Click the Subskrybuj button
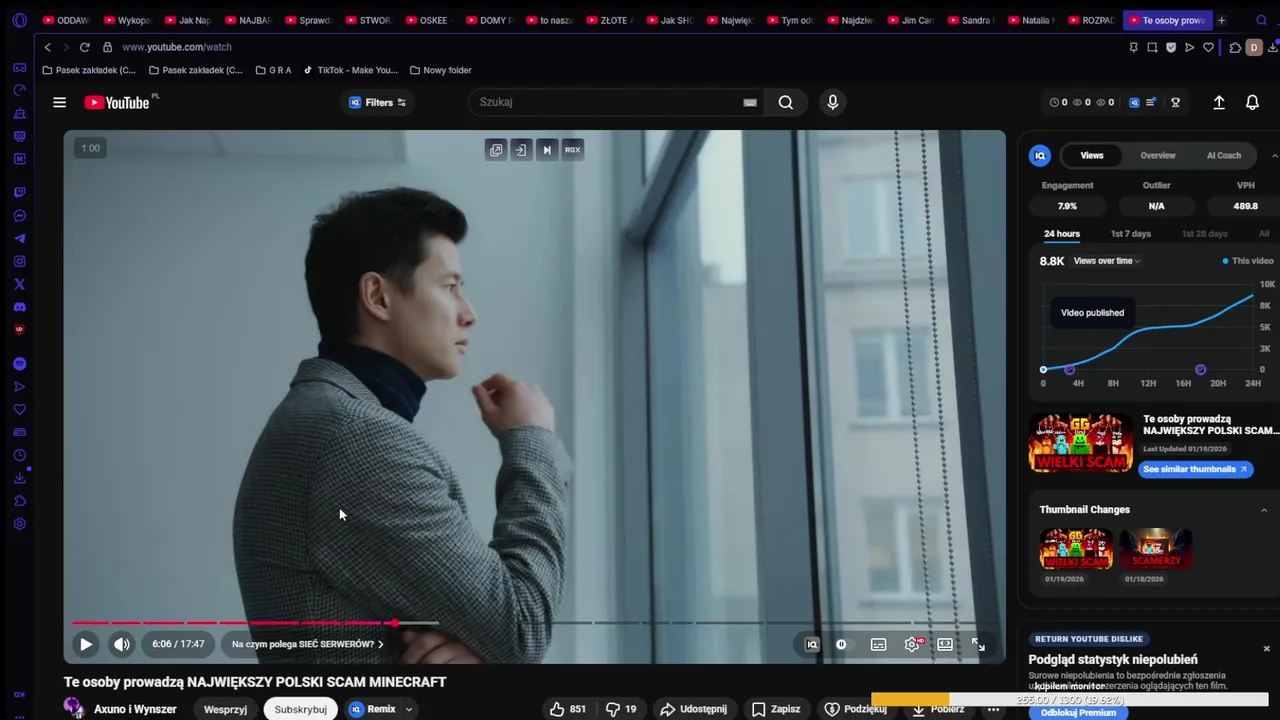The width and height of the screenshot is (1280, 720). 301,709
